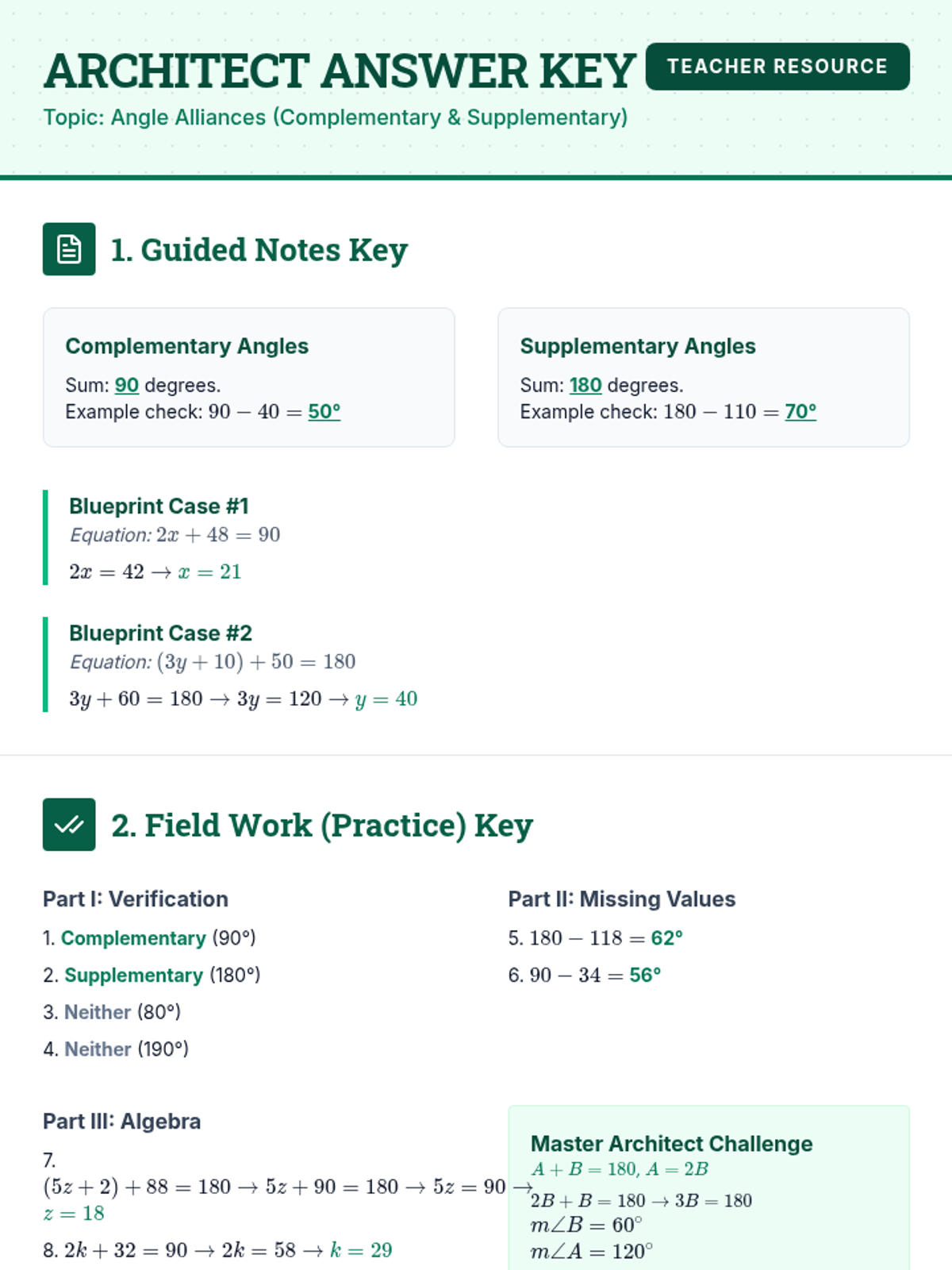Click the underlined 70° answer
This screenshot has height=1270, width=952.
tap(800, 411)
